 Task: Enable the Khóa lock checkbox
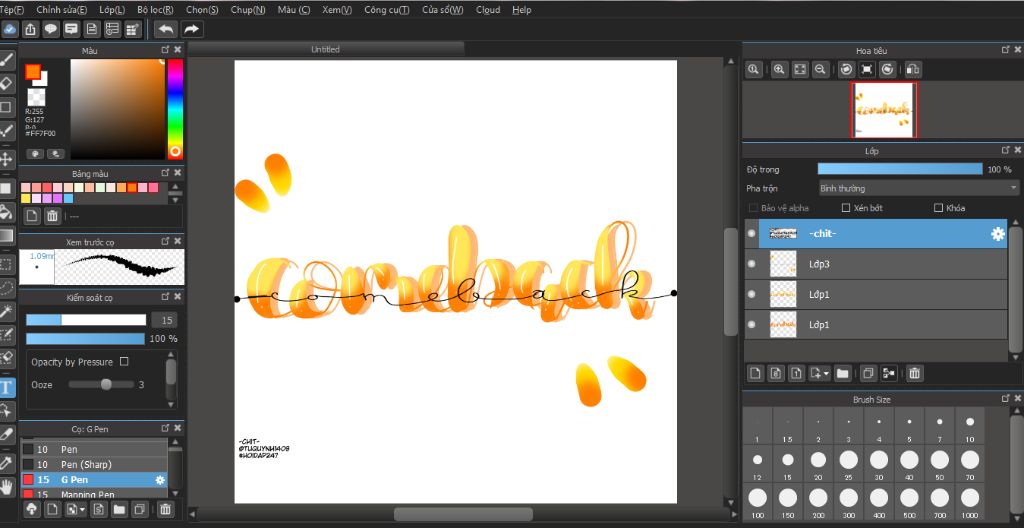938,208
